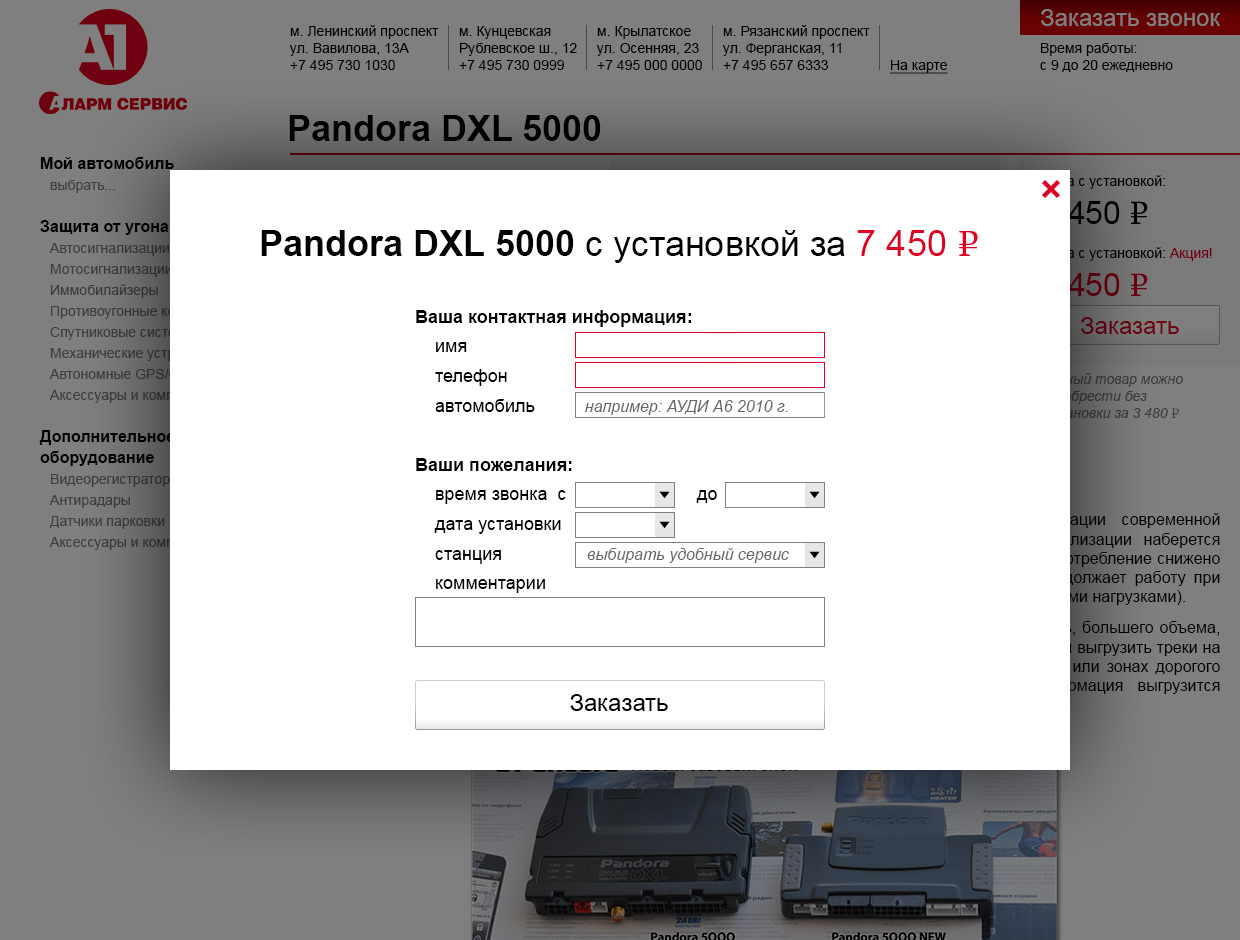This screenshot has height=940, width=1240.
Task: Open Спутниковые системы category
Action: (110, 332)
